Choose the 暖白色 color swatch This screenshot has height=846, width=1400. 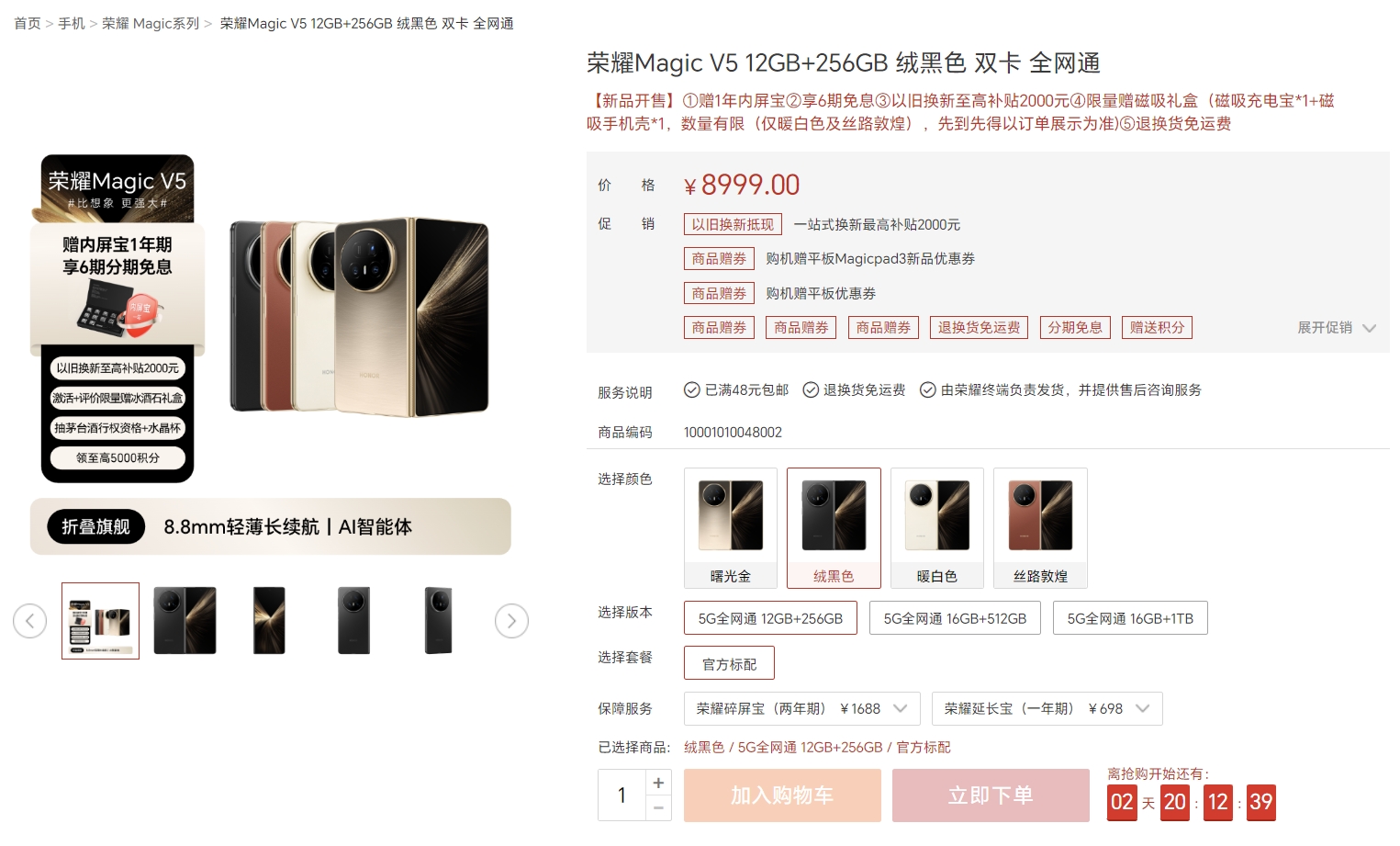pyautogui.click(x=937, y=528)
